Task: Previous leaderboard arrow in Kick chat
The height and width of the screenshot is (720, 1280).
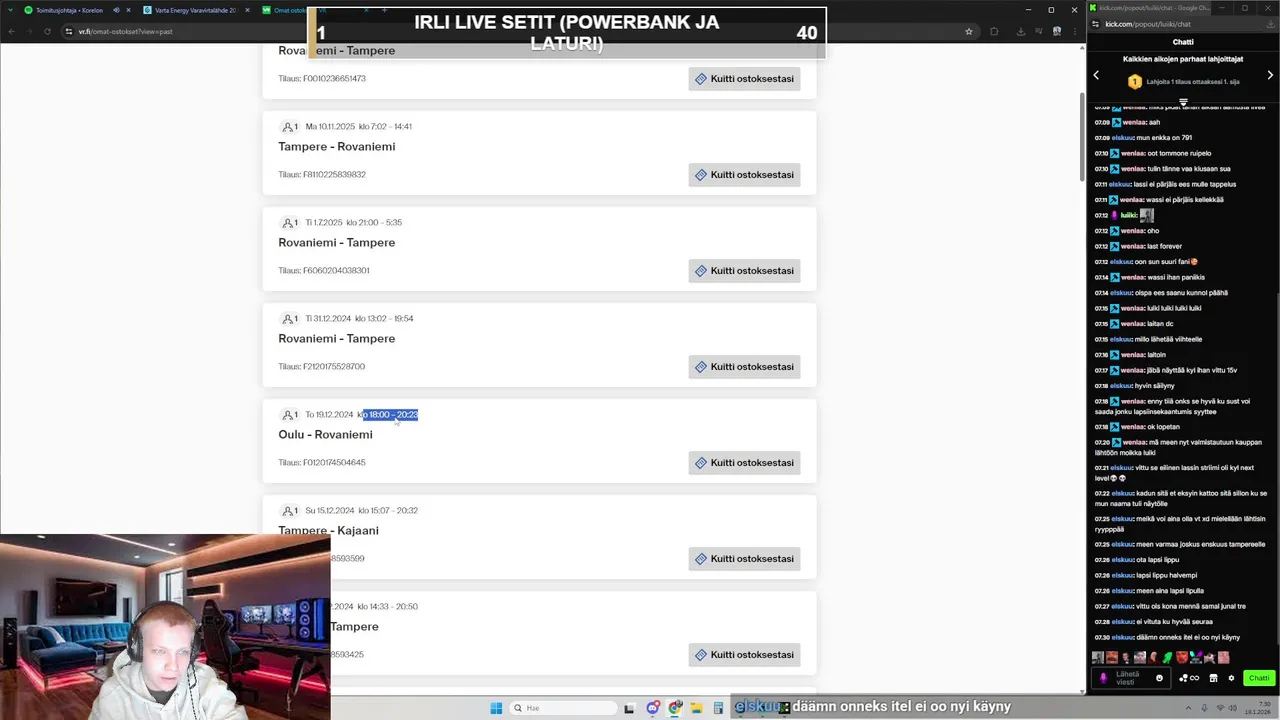Action: (1096, 75)
